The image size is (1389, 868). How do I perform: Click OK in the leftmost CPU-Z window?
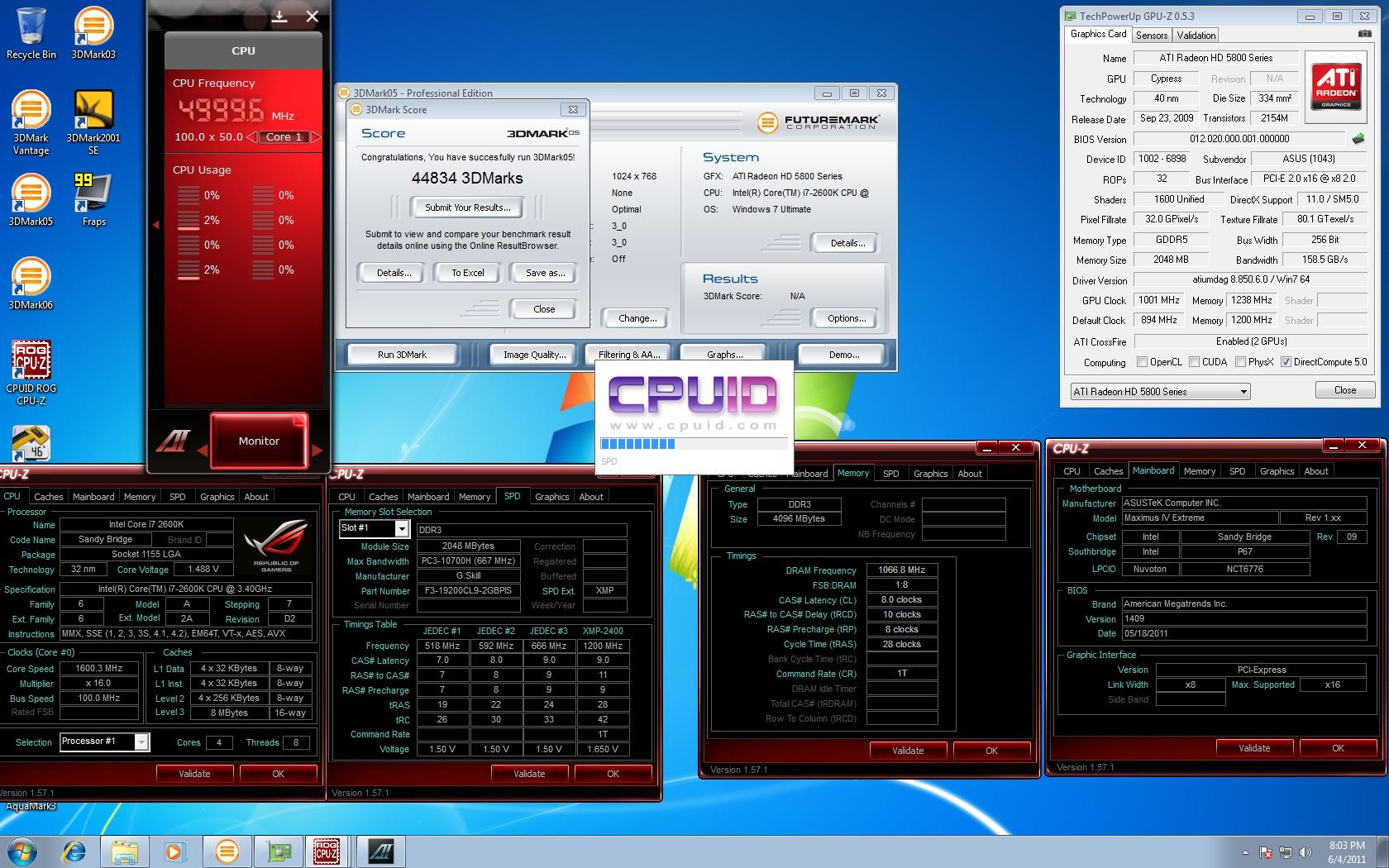(x=278, y=774)
